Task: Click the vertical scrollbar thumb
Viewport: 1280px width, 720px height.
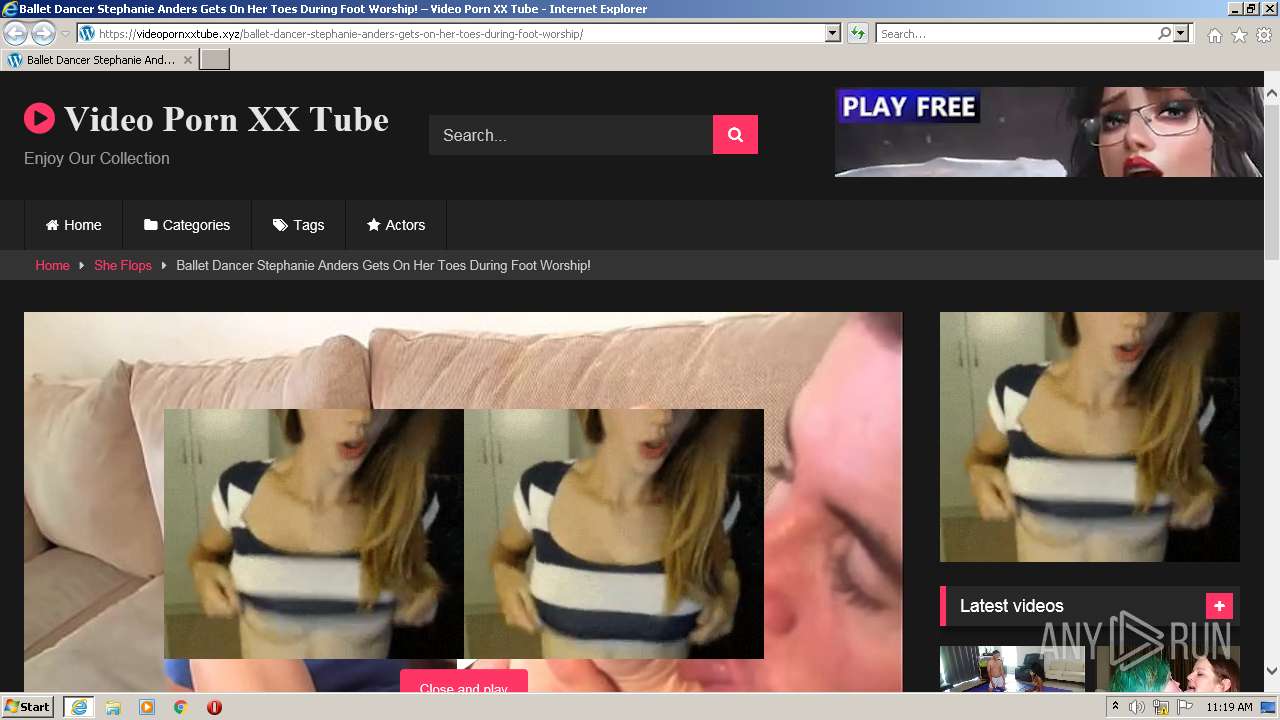Action: 1271,180
